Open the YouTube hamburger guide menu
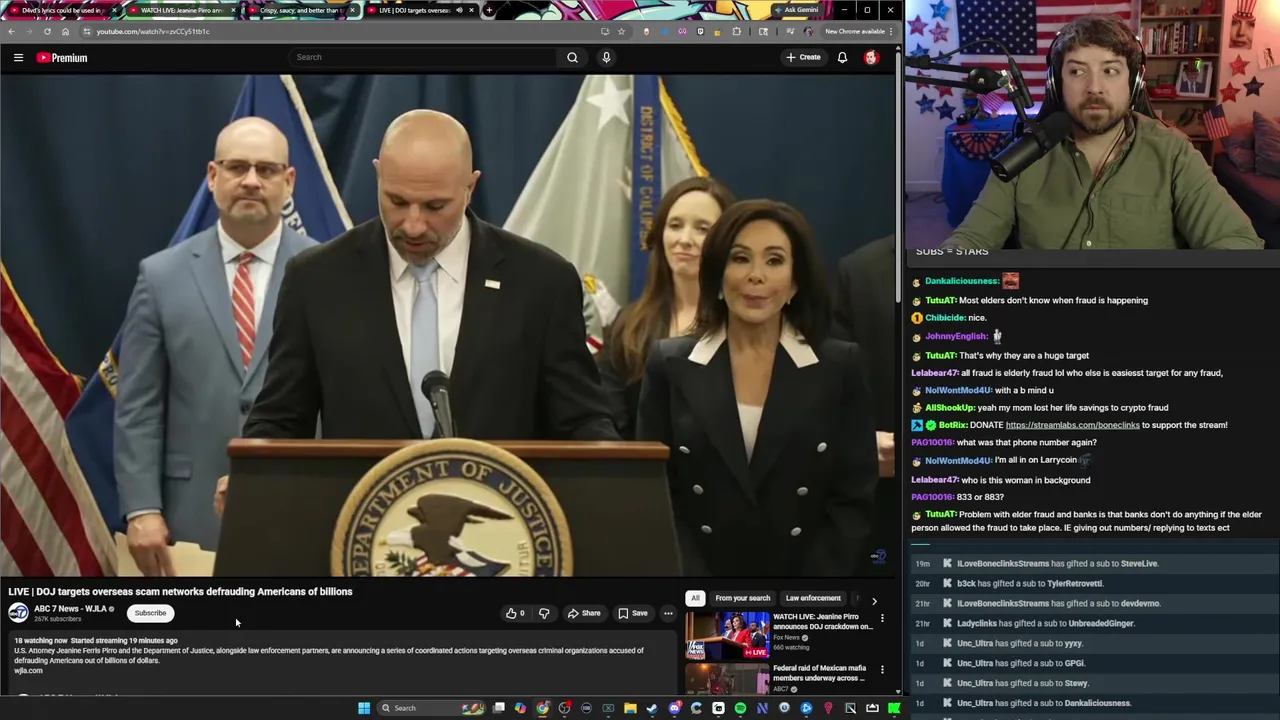 click(x=18, y=58)
